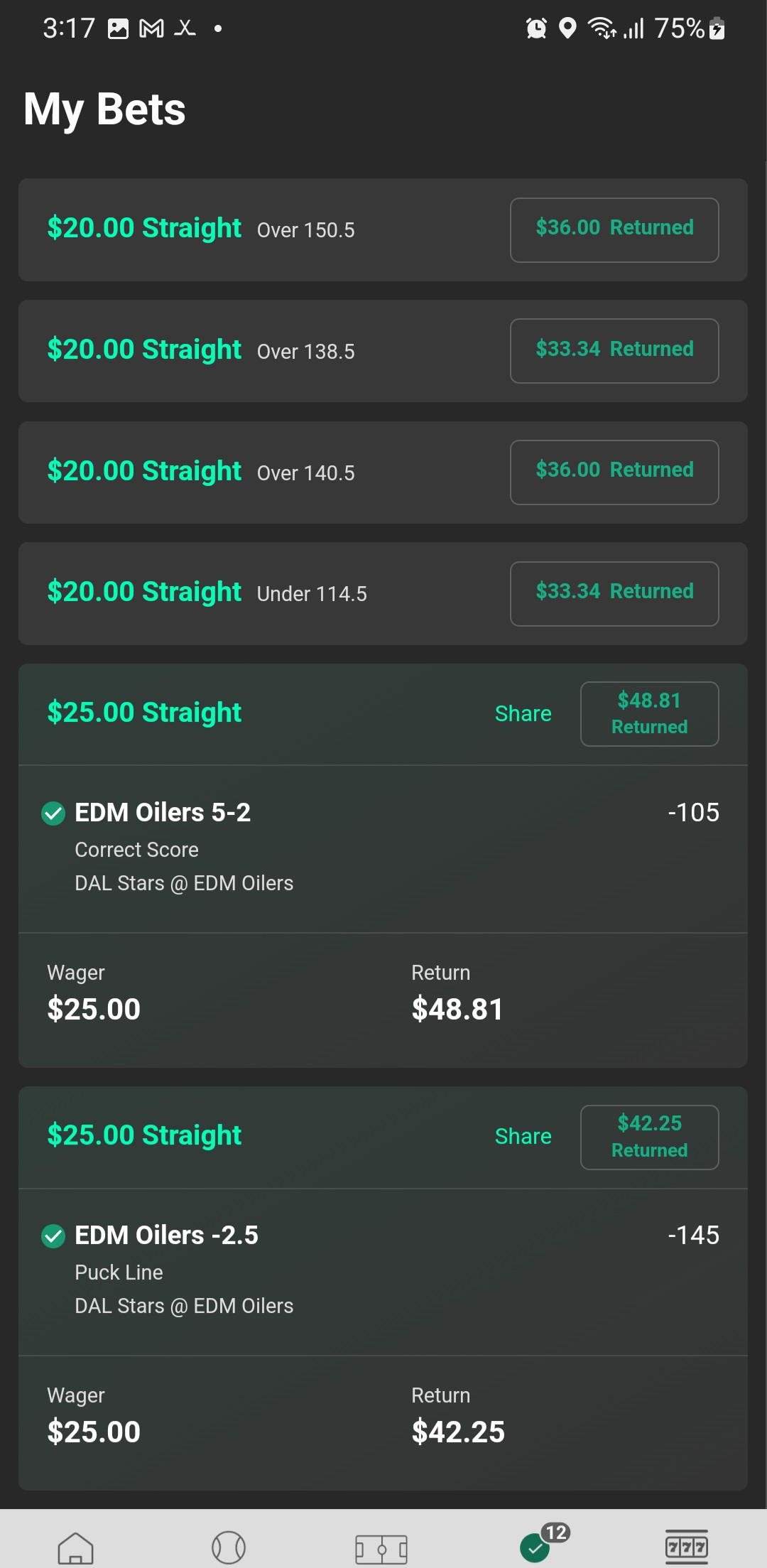Expand the $20.00 Straight Over 150.5 bet
Viewport: 767px width, 1568px height.
click(270, 229)
